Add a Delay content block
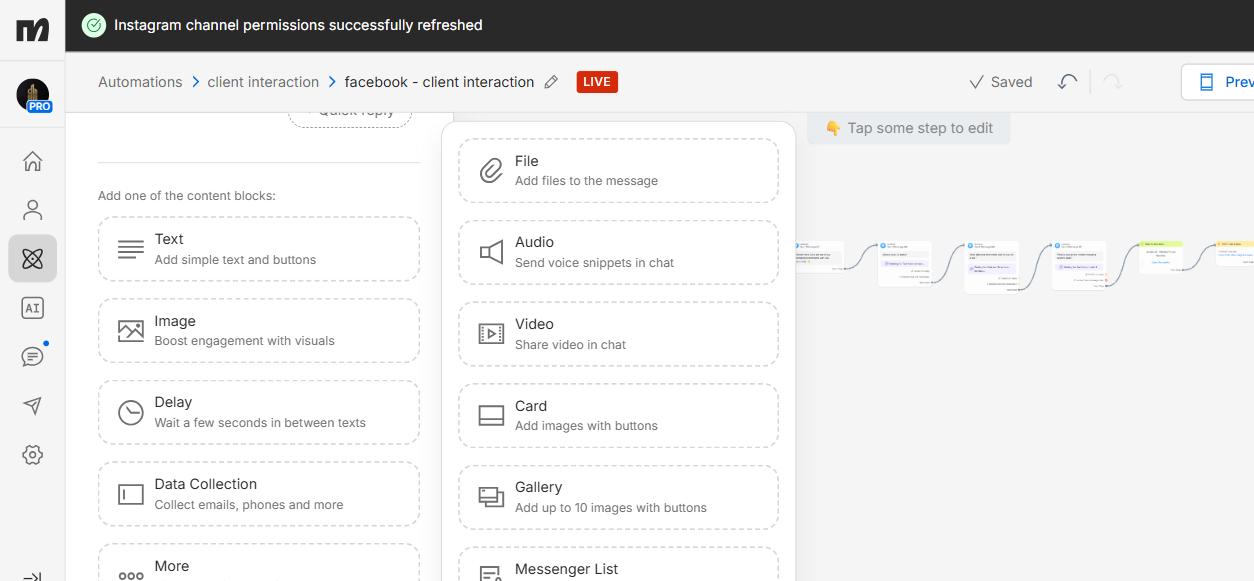 259,412
